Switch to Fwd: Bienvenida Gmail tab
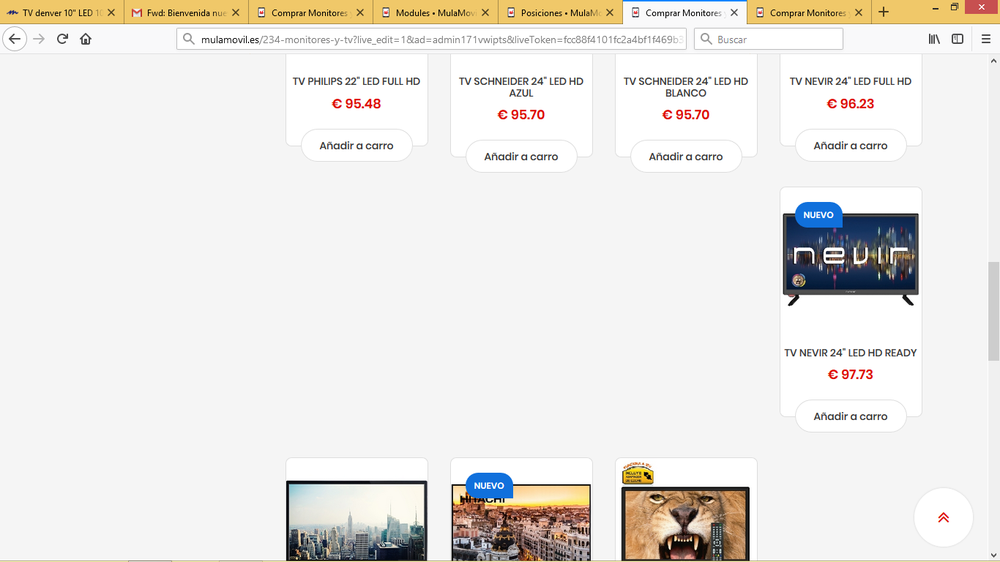Screen dimensions: 1000x562 click(x=186, y=12)
